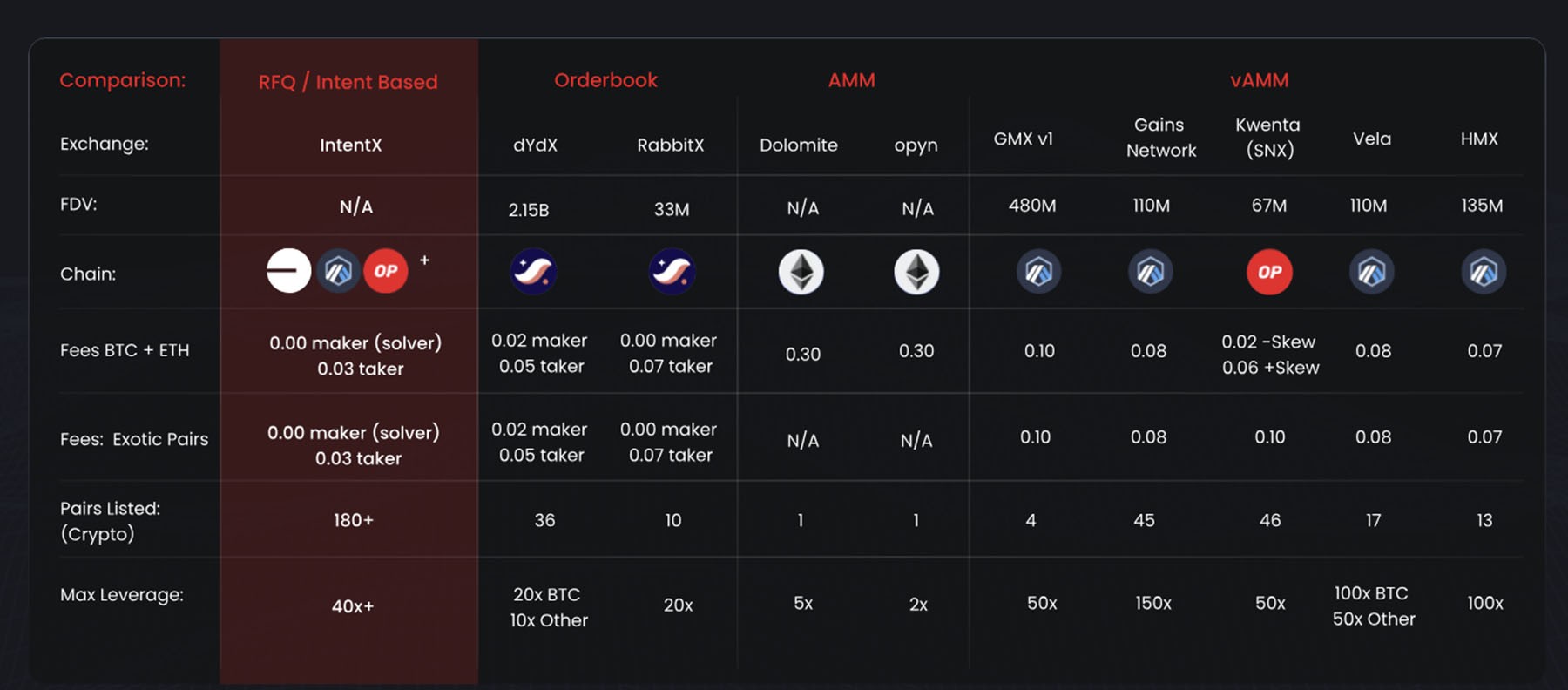Viewport: 1568px width, 690px height.
Task: Click the Arbitrum icon under Gains Network
Action: point(1150,272)
